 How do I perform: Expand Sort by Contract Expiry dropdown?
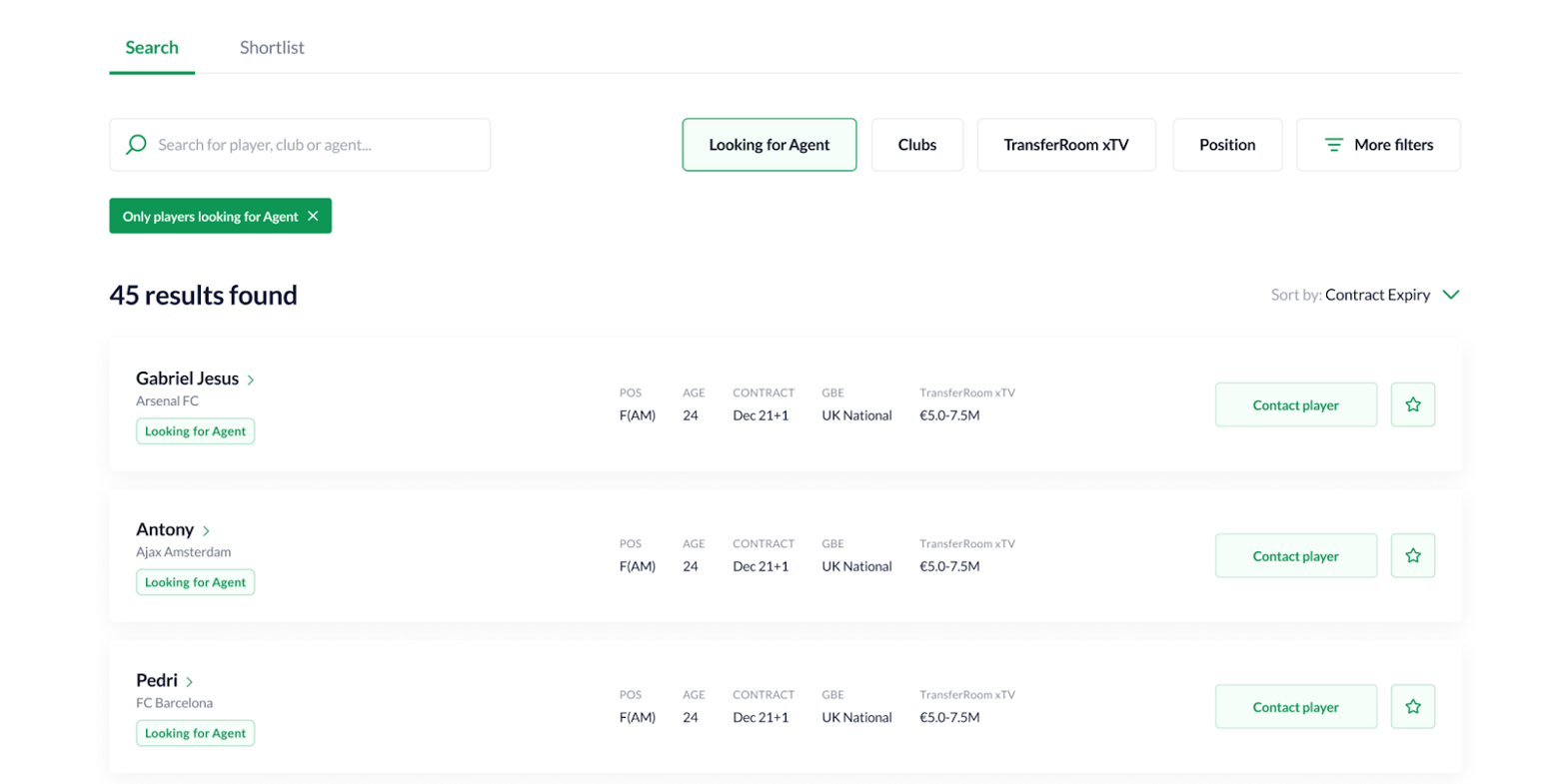(x=1451, y=295)
